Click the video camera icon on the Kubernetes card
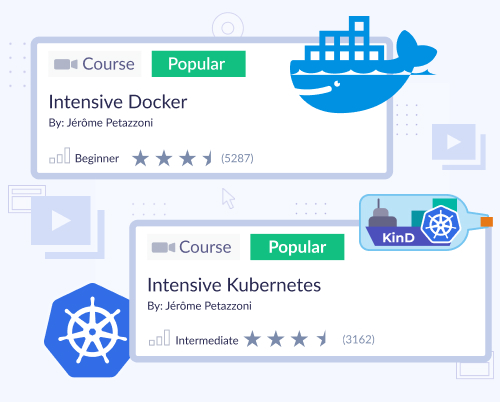This screenshot has width=500, height=402. tap(163, 247)
